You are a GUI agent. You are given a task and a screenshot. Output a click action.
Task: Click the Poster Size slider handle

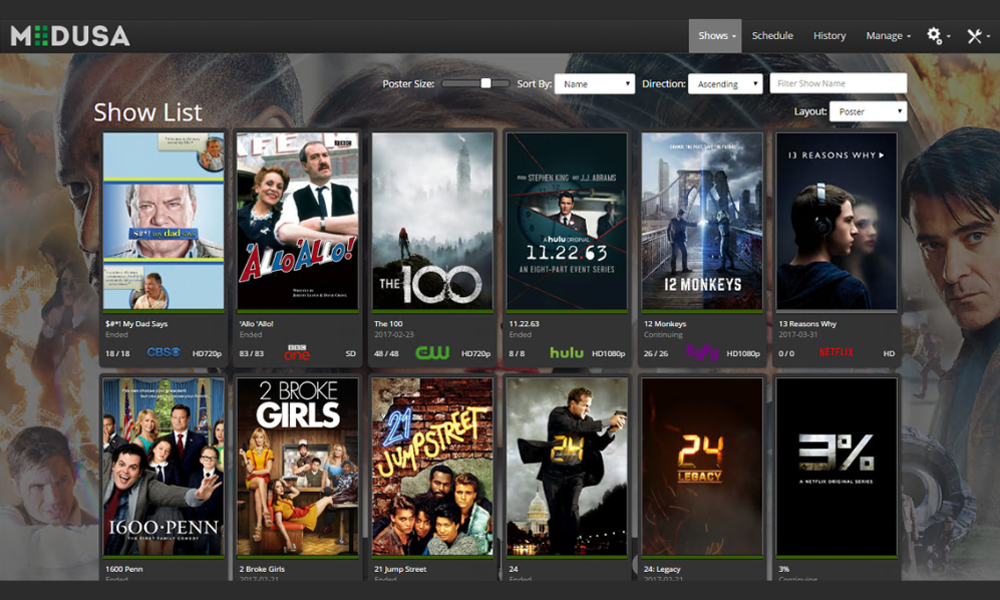pyautogui.click(x=486, y=84)
